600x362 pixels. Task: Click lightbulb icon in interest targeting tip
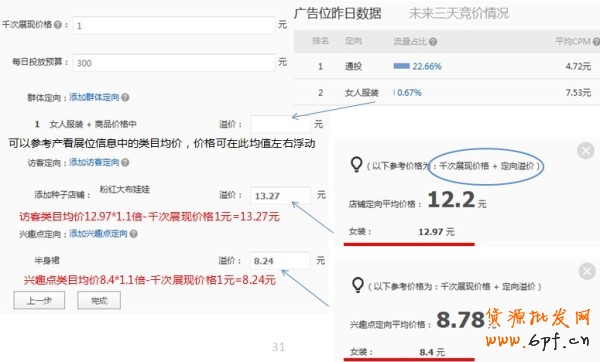tap(357, 285)
